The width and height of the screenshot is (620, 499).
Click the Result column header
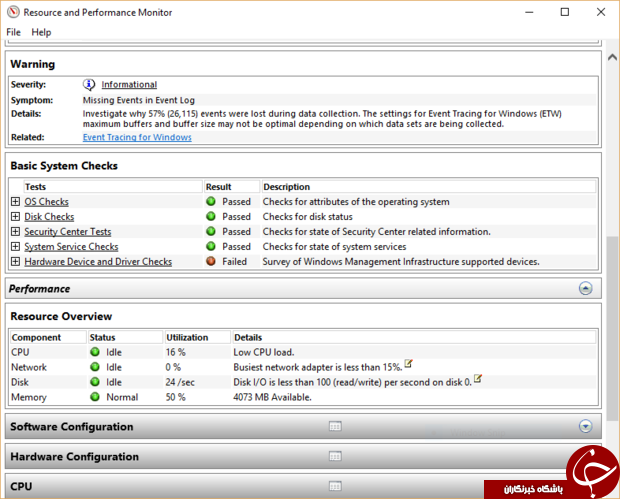pos(232,187)
